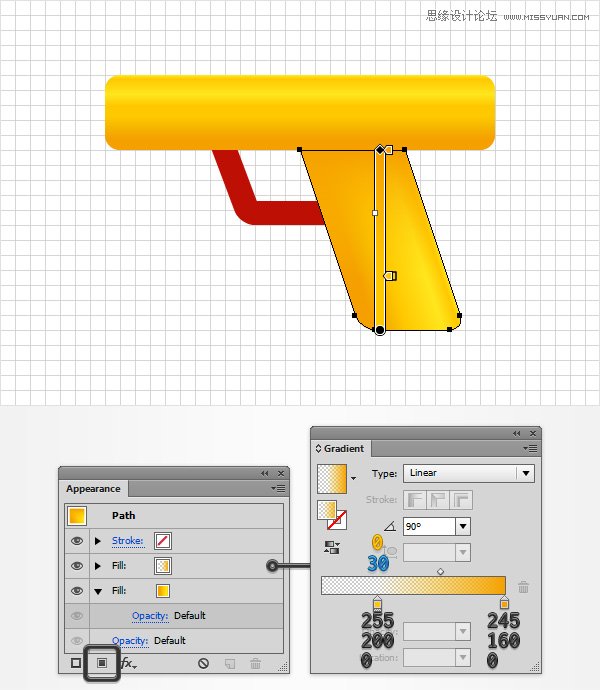Click Delete Stop trash icon in Gradient panel
This screenshot has height=690, width=600.
pos(523,587)
